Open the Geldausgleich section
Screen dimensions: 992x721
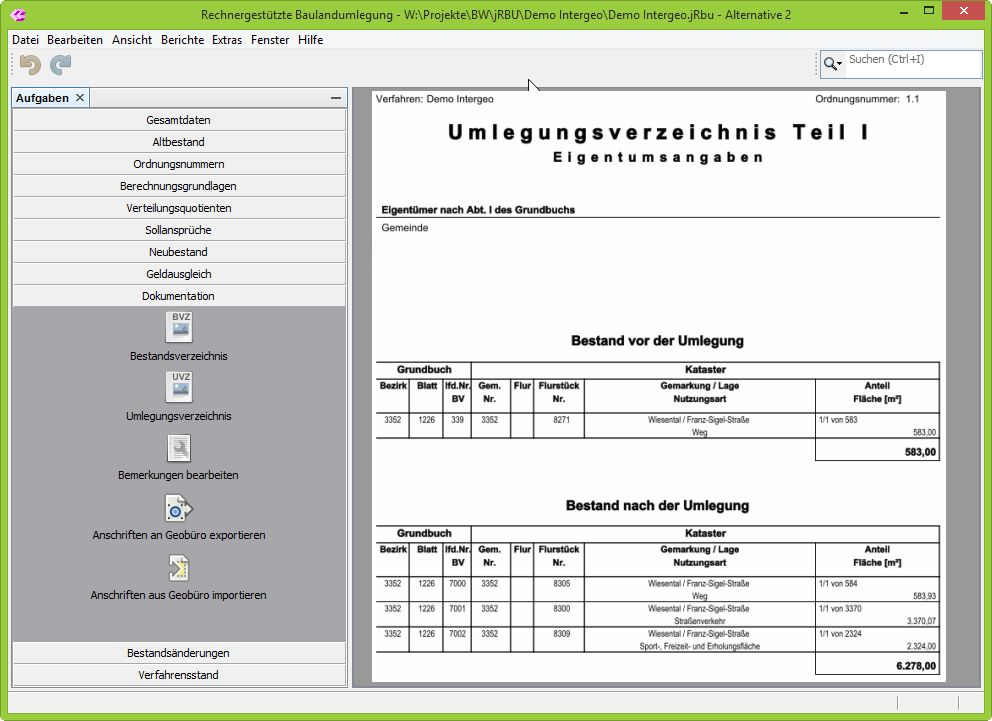pyautogui.click(x=177, y=273)
